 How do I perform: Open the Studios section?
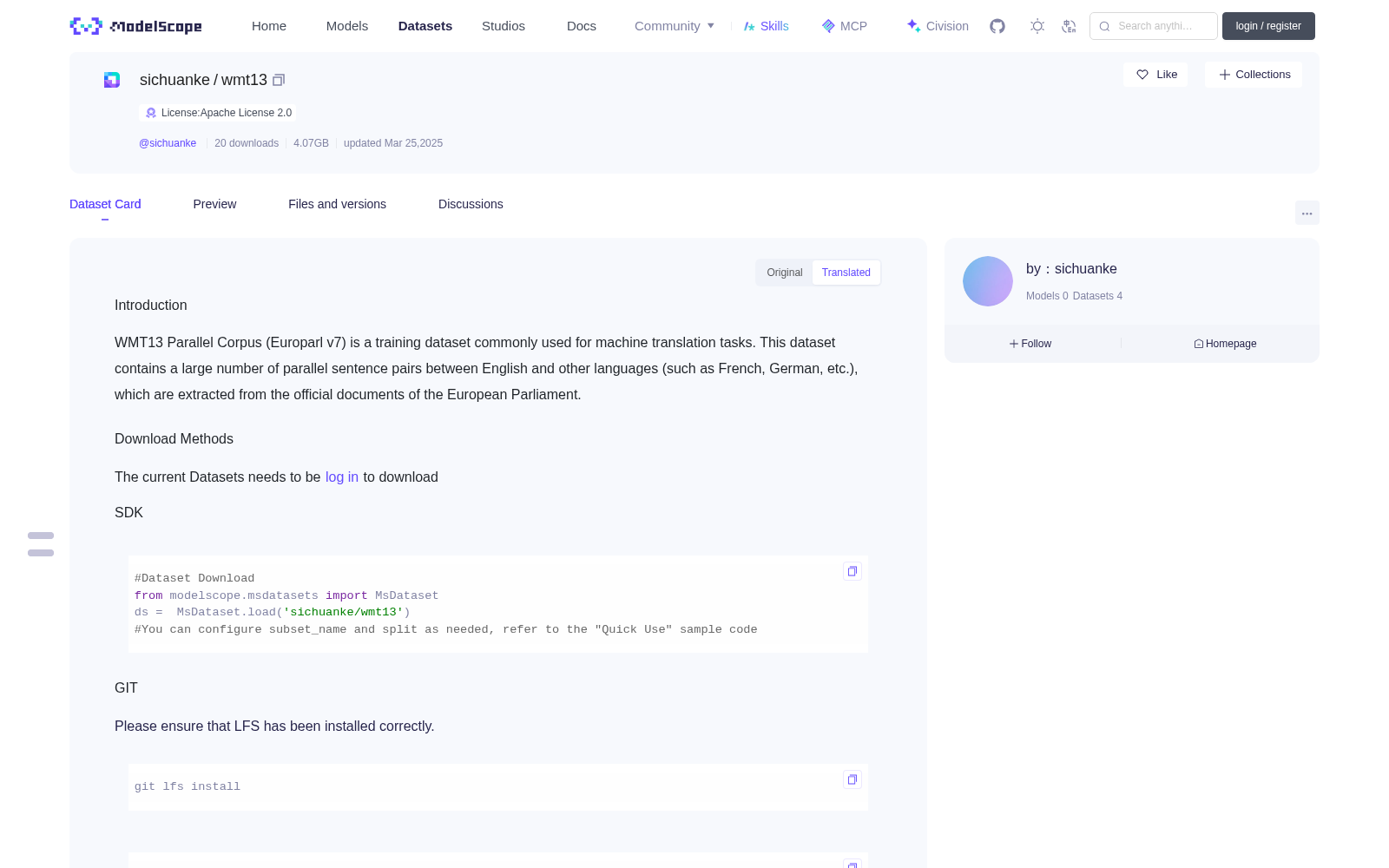click(504, 26)
